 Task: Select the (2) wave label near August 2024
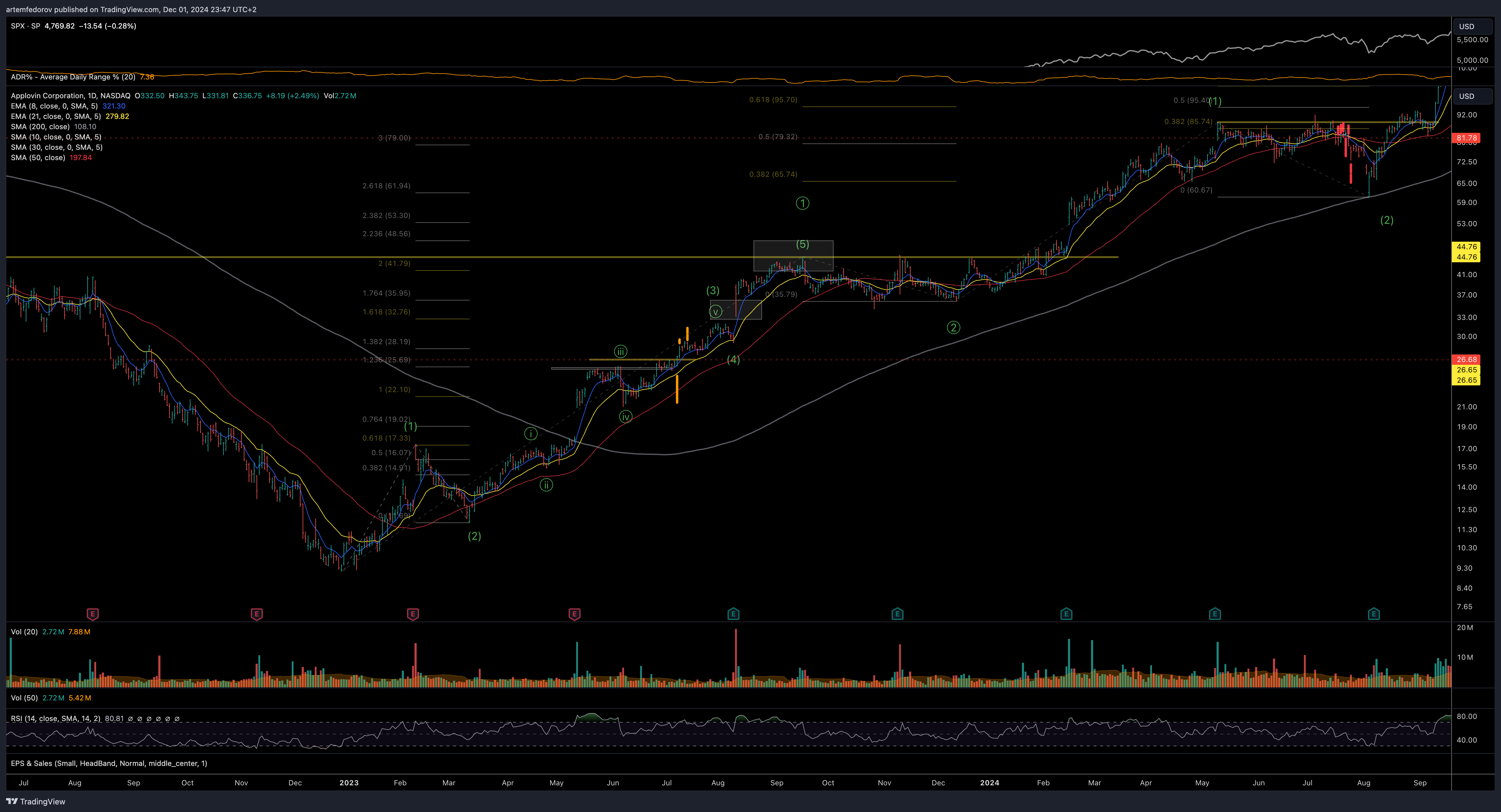pos(1387,220)
